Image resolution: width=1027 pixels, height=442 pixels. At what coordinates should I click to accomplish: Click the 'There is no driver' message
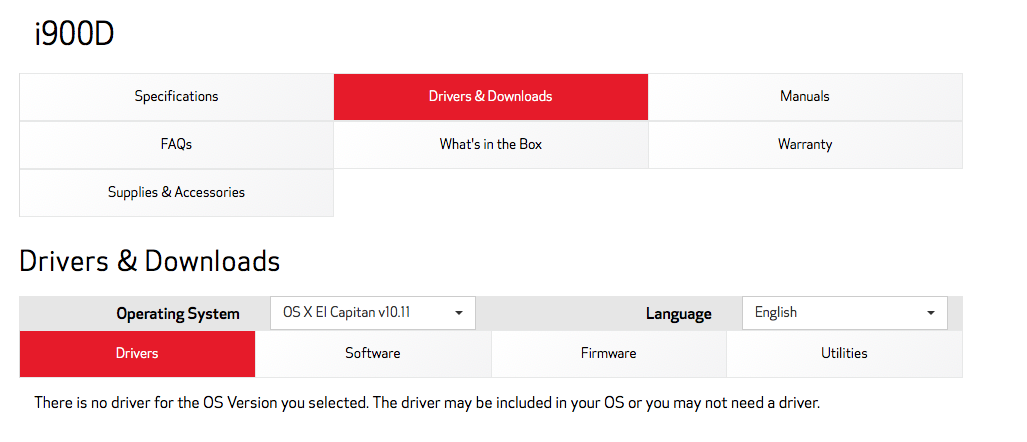click(427, 403)
